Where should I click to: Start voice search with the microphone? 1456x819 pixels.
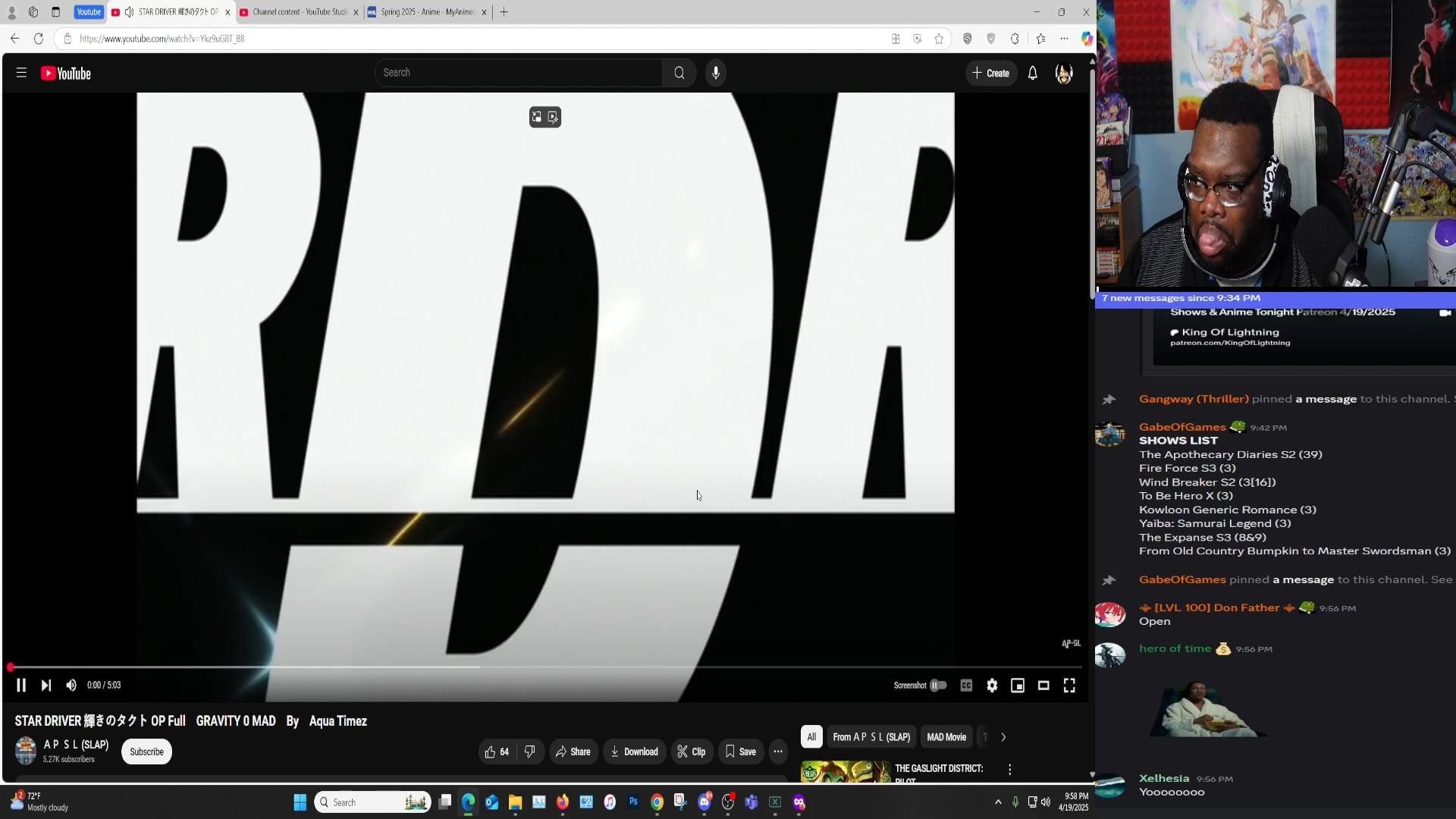click(x=716, y=73)
